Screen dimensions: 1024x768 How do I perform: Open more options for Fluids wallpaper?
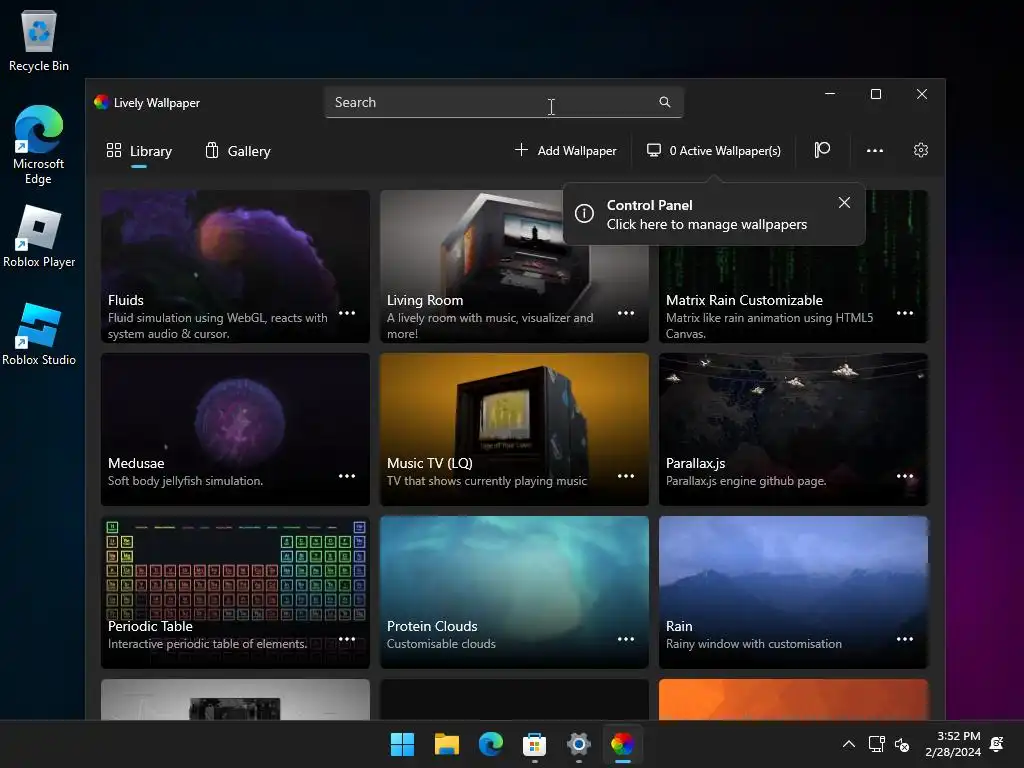[x=347, y=313]
